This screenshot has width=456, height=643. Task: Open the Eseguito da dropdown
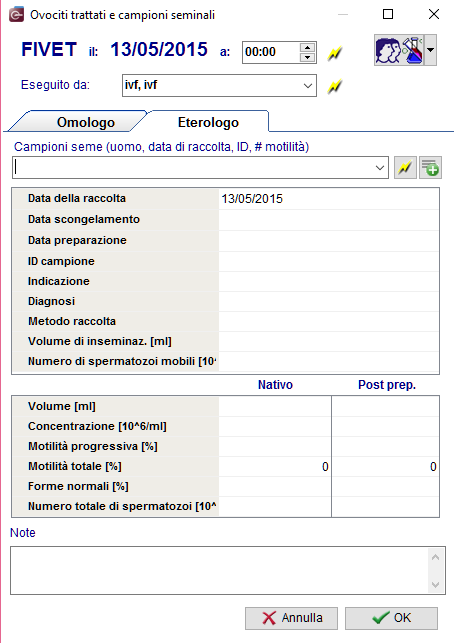coord(307,86)
